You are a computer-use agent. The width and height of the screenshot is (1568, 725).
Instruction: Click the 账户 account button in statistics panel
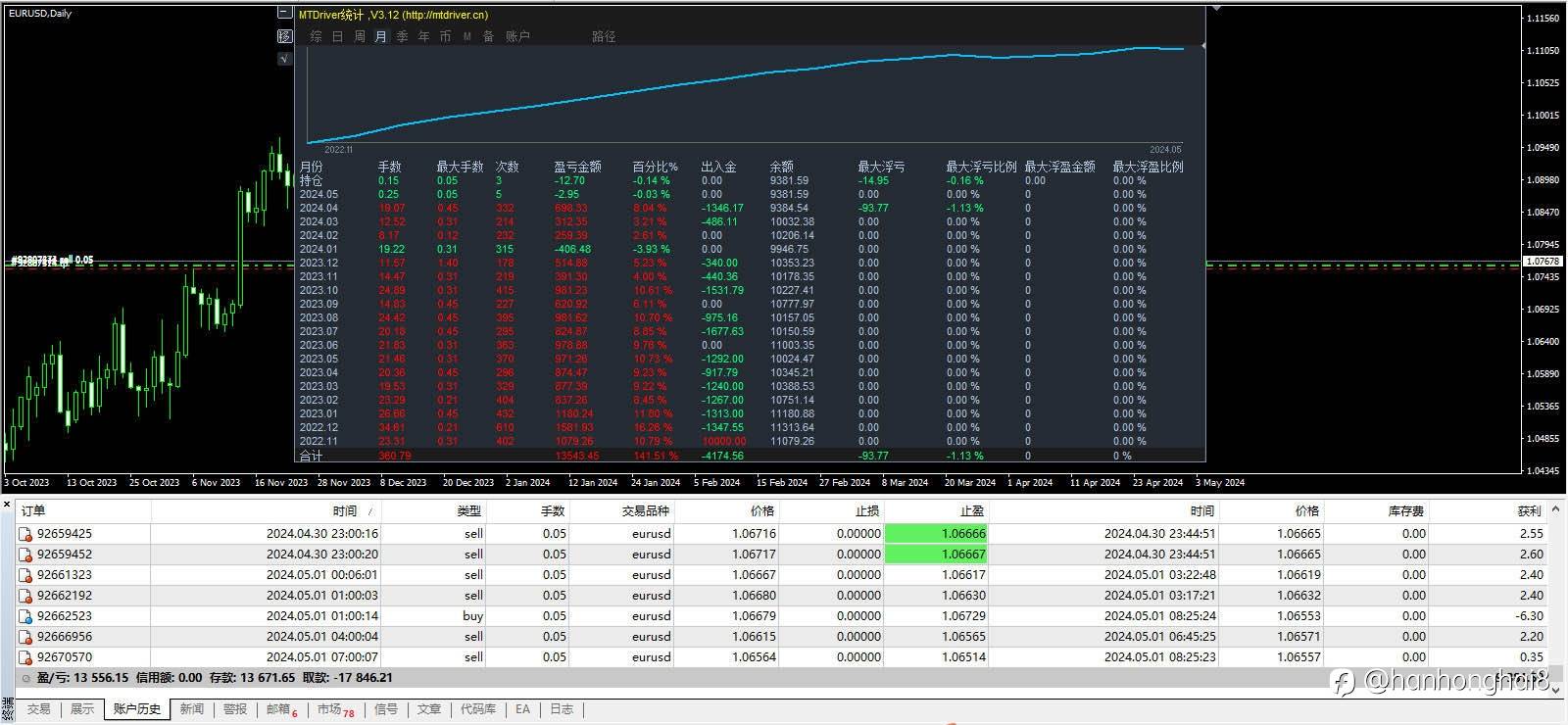point(517,36)
